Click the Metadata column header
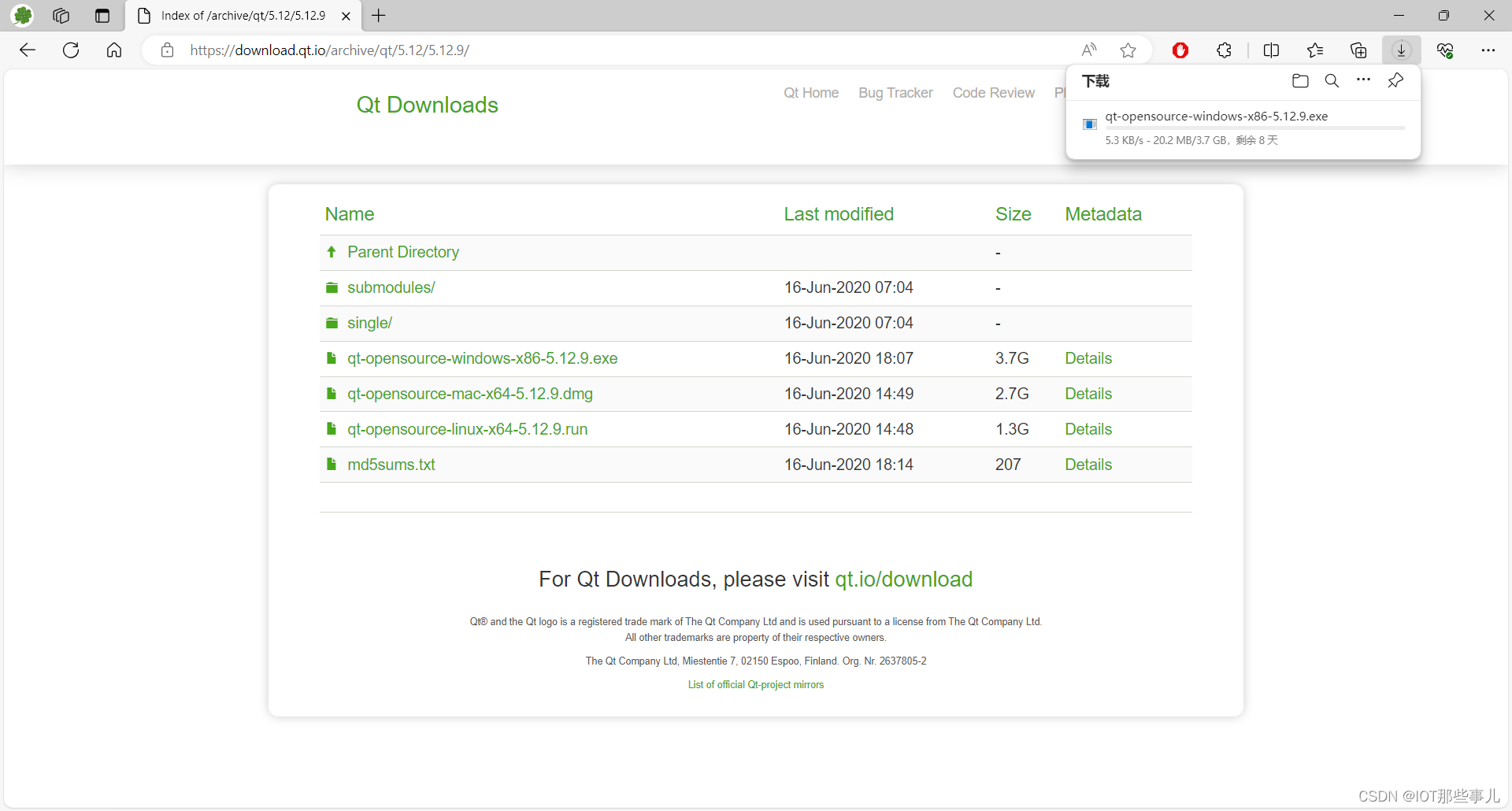This screenshot has height=811, width=1512. (1103, 214)
